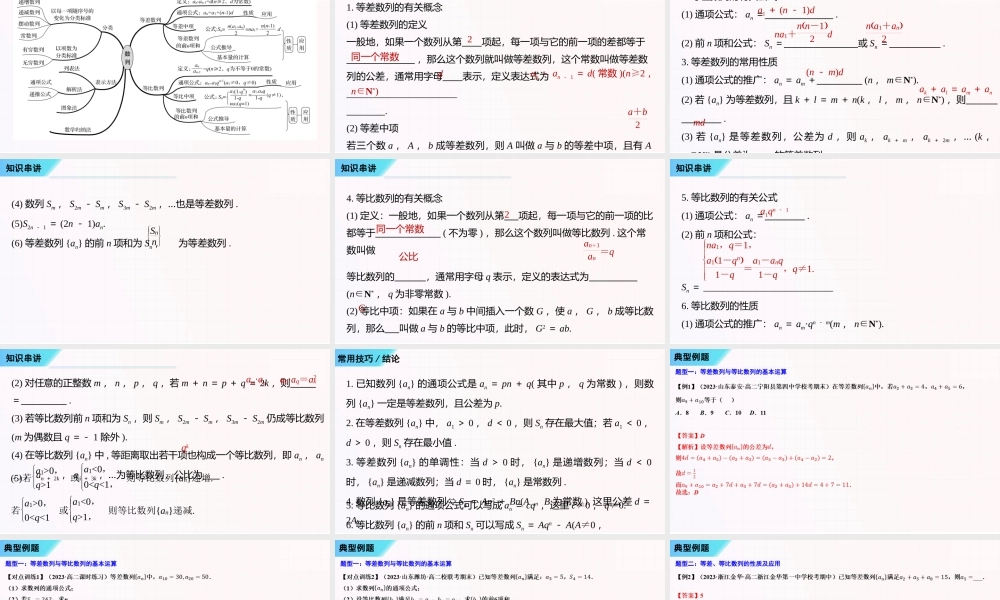Click the 等比中项 node in the mind map
The height and width of the screenshot is (600, 1000).
click(x=182, y=96)
